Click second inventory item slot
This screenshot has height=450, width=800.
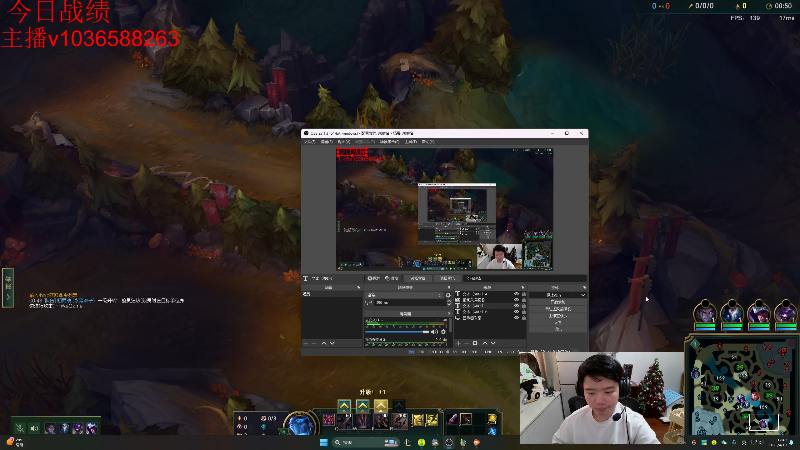466,419
